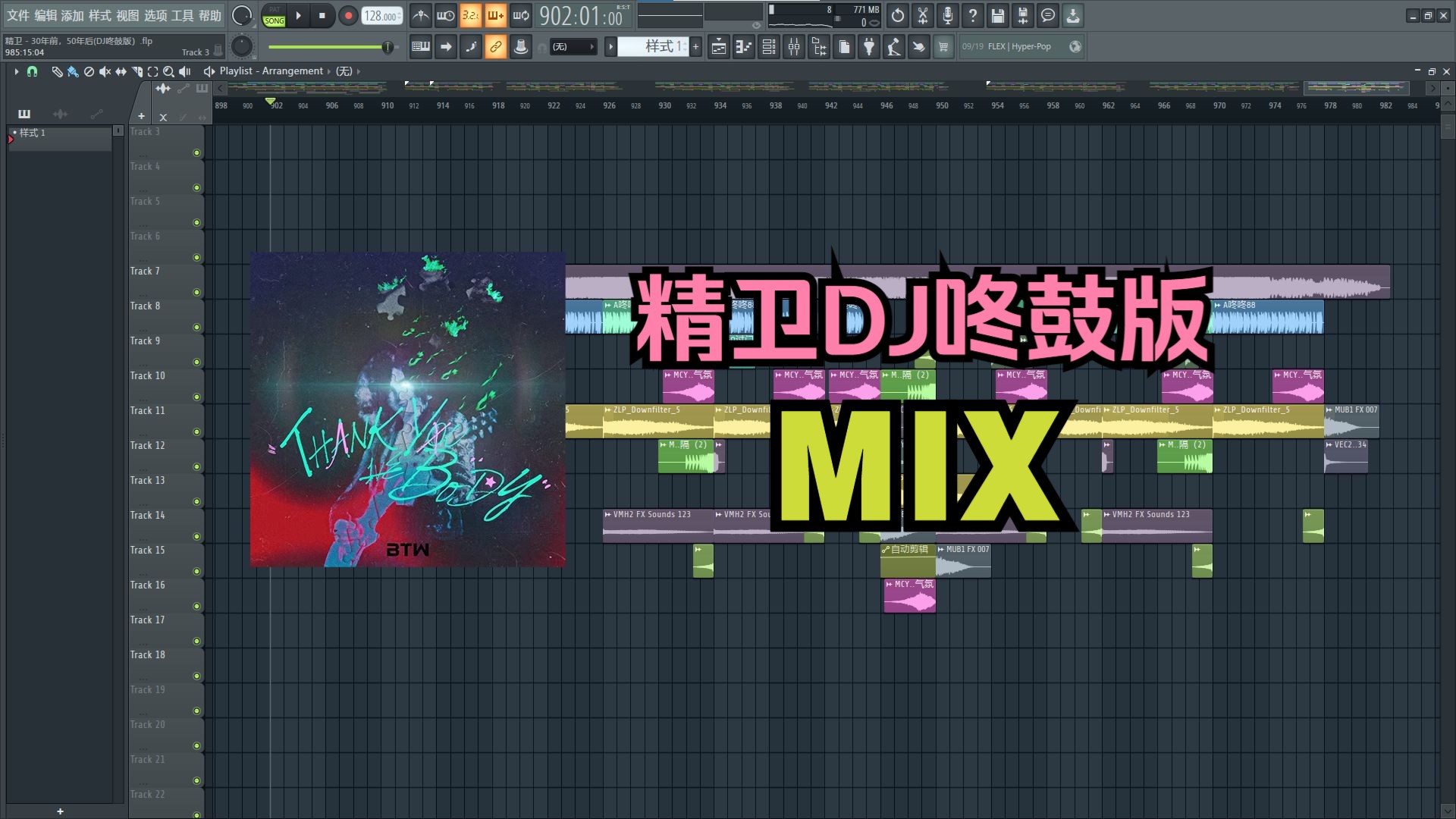Viewport: 1456px width, 819px height.
Task: Open the 编辑 menu
Action: tap(45, 15)
